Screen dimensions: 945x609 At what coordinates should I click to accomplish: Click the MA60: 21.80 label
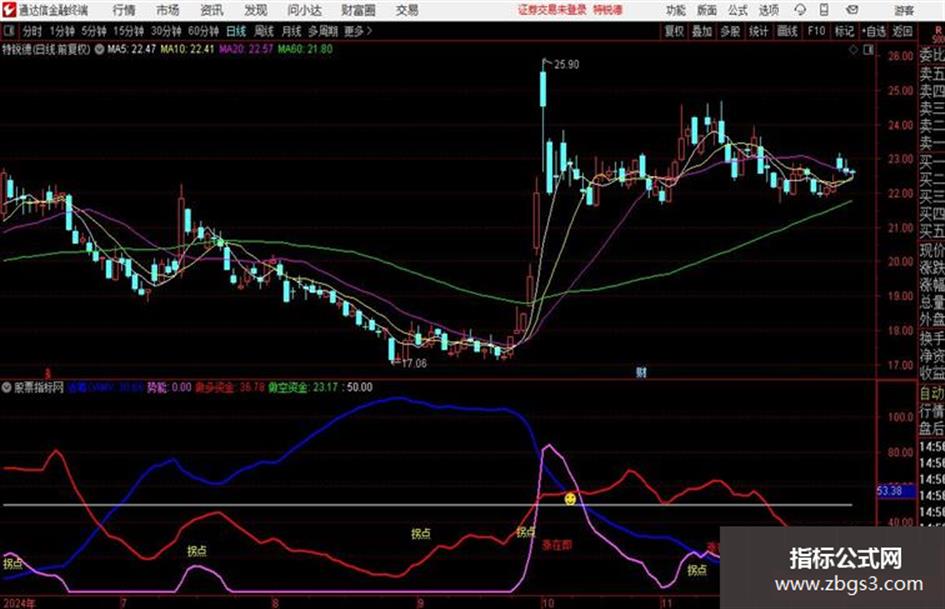coord(305,49)
